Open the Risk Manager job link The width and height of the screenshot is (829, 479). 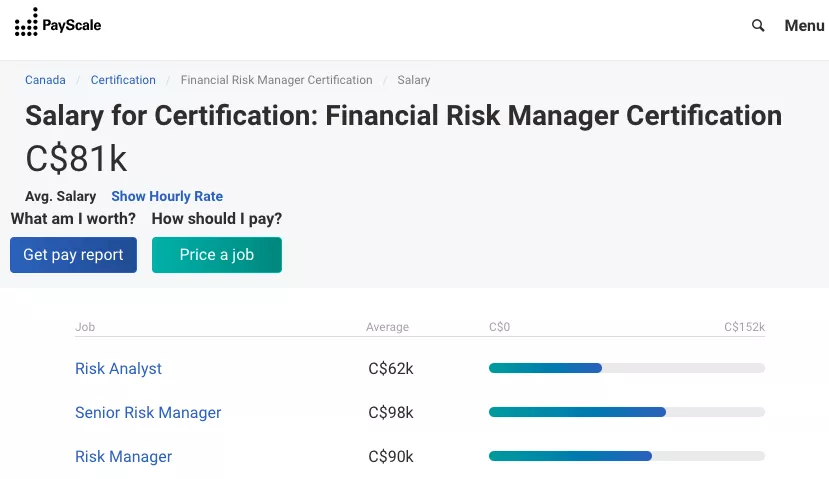pyautogui.click(x=123, y=456)
